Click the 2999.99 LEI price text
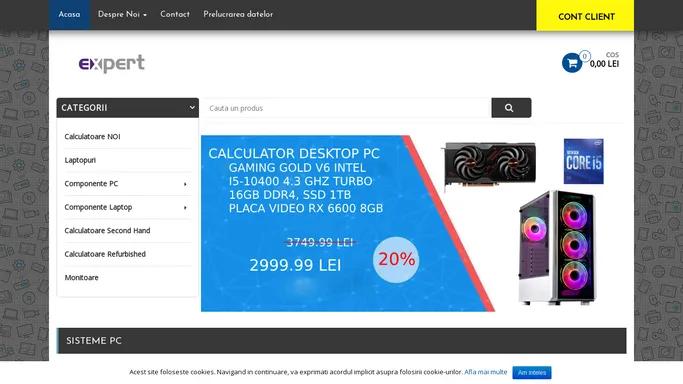Image resolution: width=683 pixels, height=384 pixels. coord(295,265)
